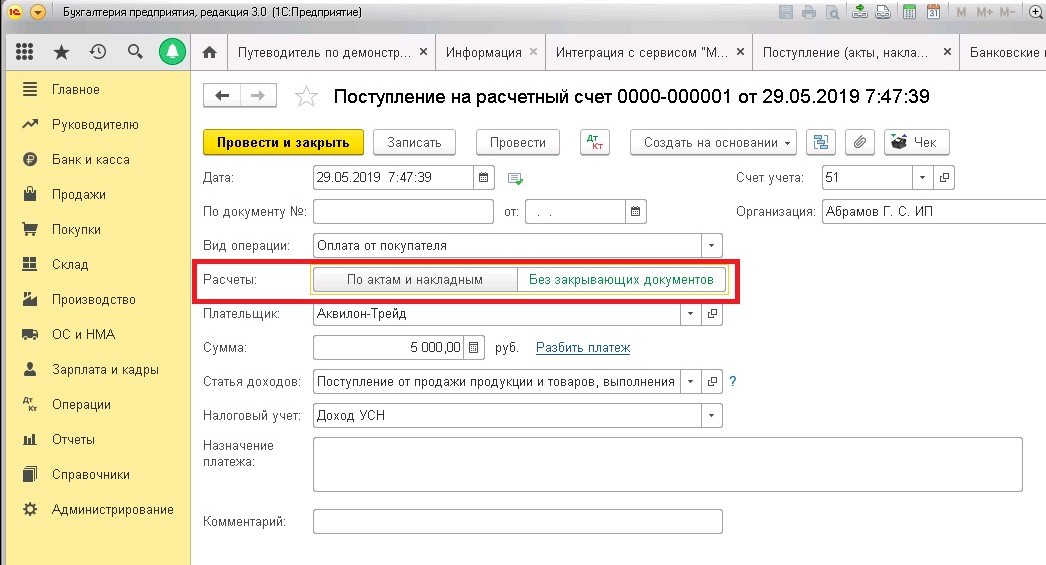Expand 'Налоговый учет' dropdown
The image size is (1046, 565).
(x=711, y=415)
